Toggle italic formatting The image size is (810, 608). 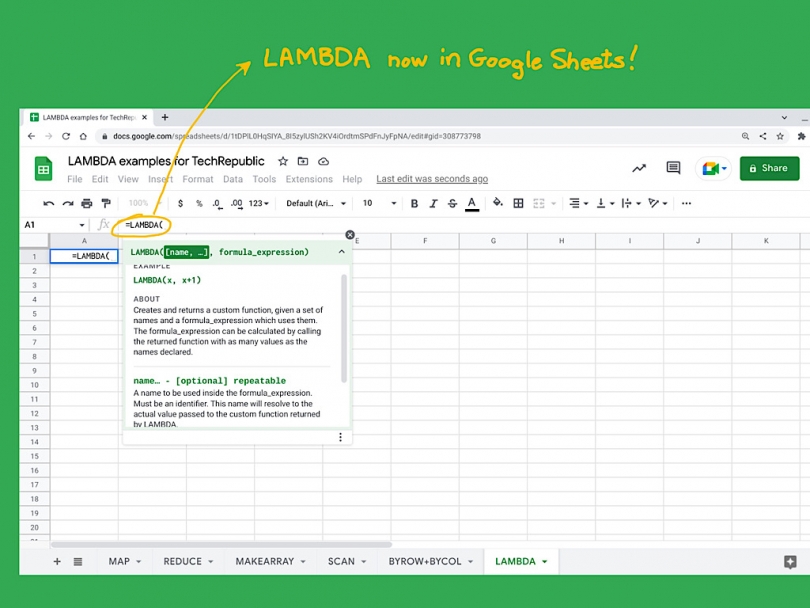[x=433, y=203]
